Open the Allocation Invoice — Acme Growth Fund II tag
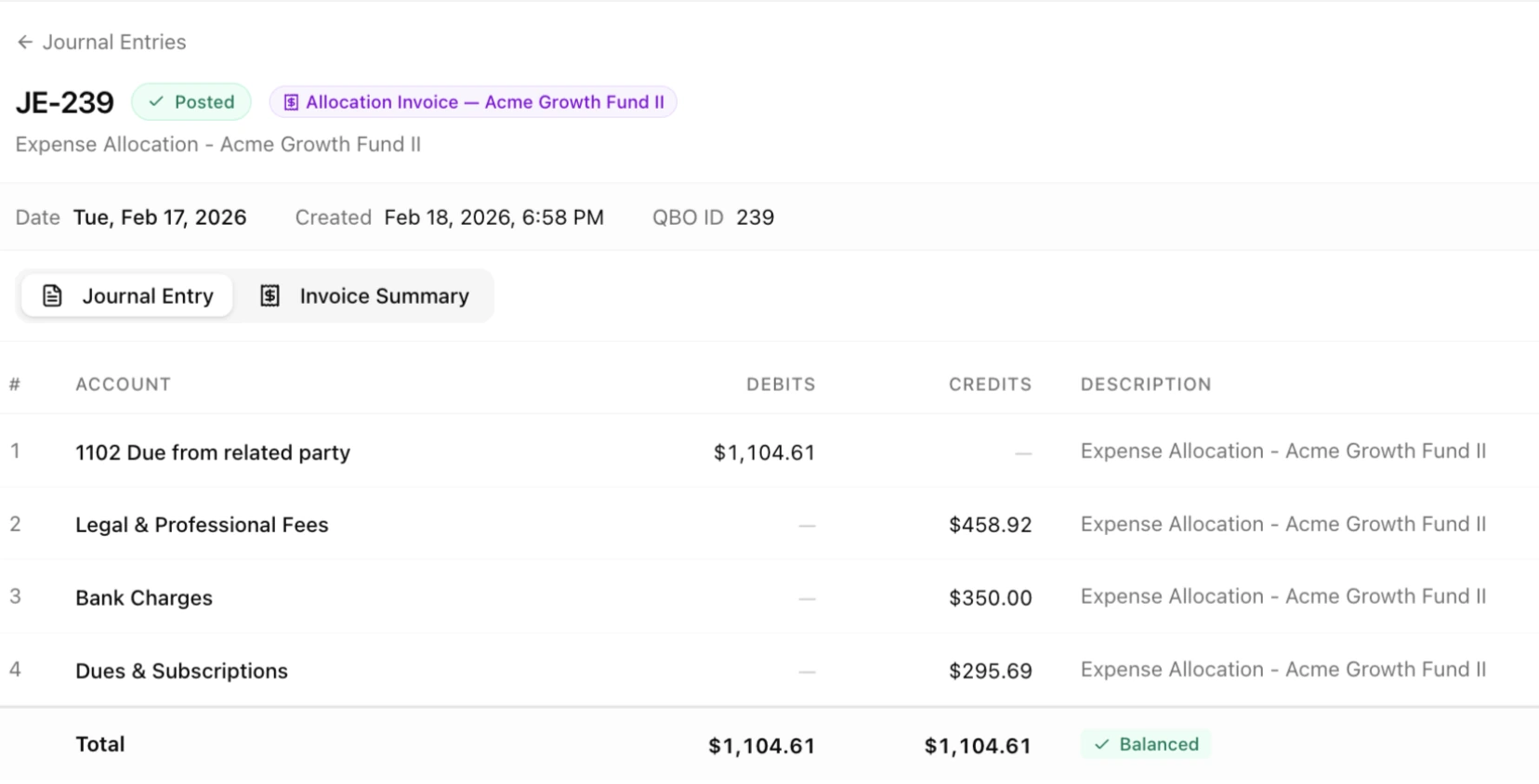This screenshot has height=784, width=1539. 472,102
